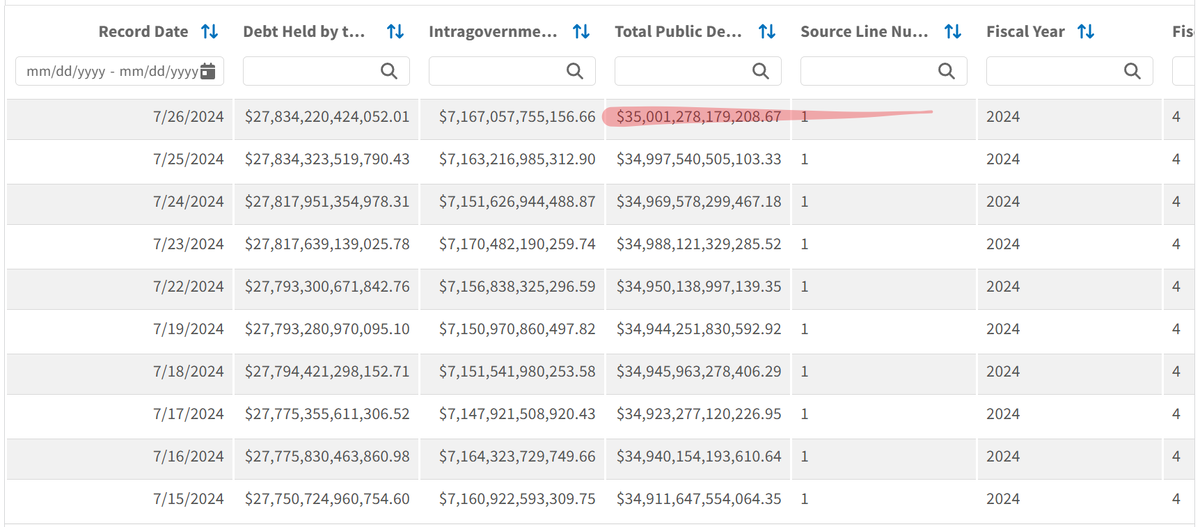Click the $27,775,355,611,306.52 public debt value

327,414
